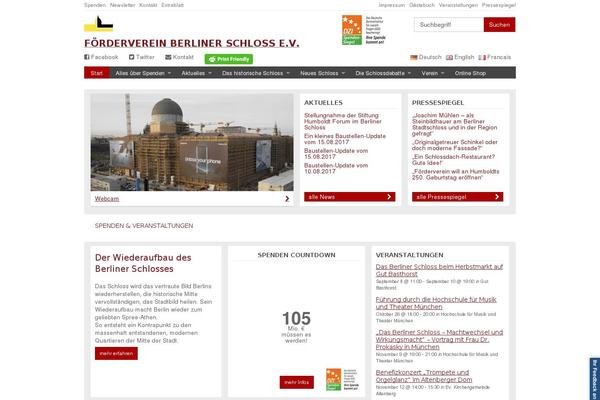Open the DZI Spenden-Siegel badge in header
The image size is (600, 400).
364,30
